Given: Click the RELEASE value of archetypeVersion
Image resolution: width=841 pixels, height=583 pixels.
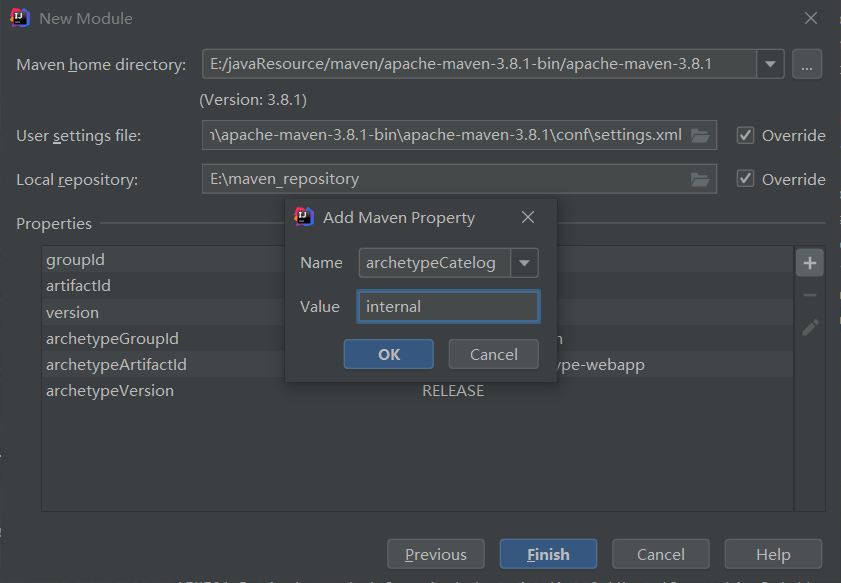Looking at the screenshot, I should 453,390.
